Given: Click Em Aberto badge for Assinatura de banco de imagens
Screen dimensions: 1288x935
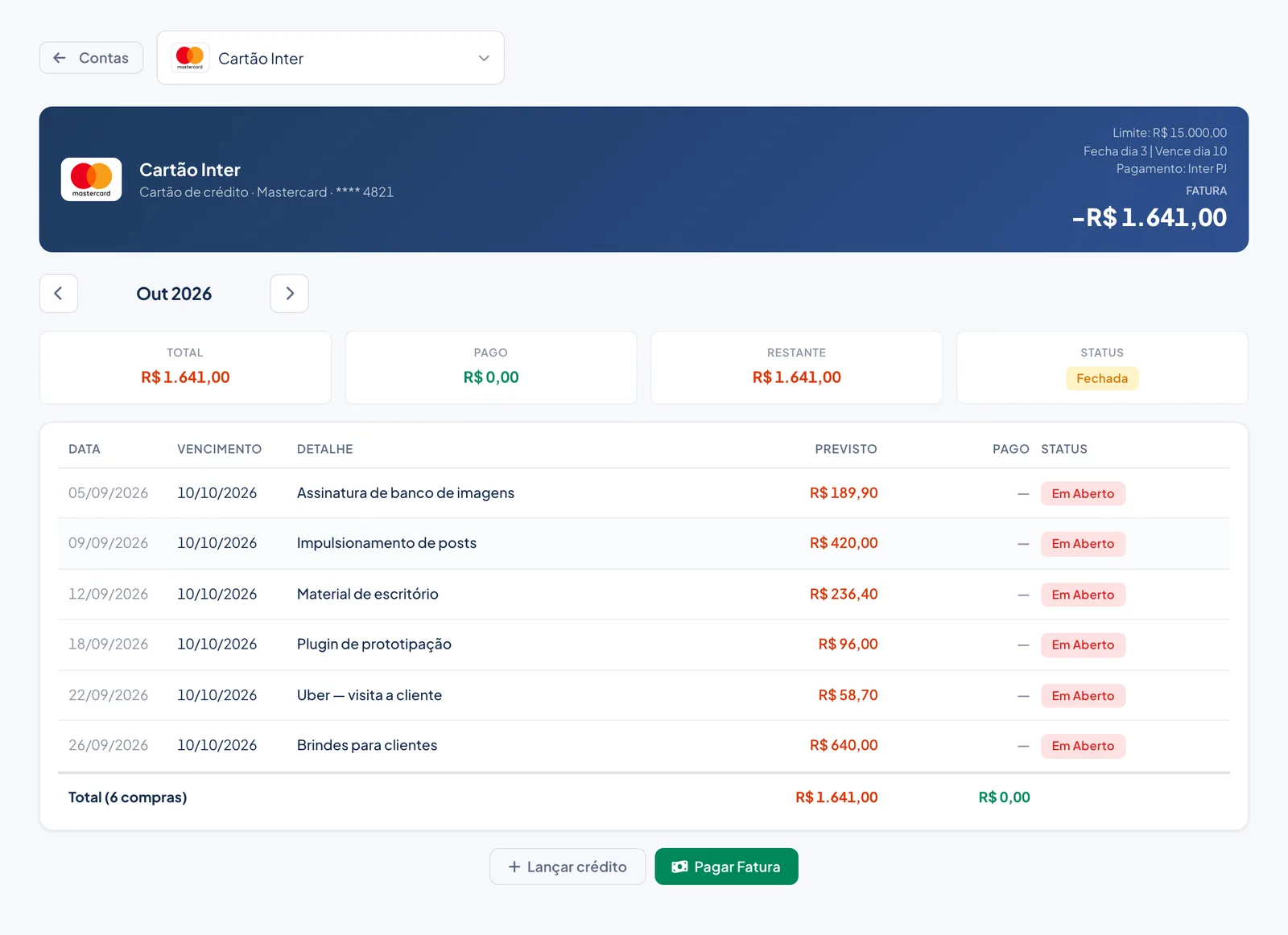Looking at the screenshot, I should pyautogui.click(x=1083, y=494).
